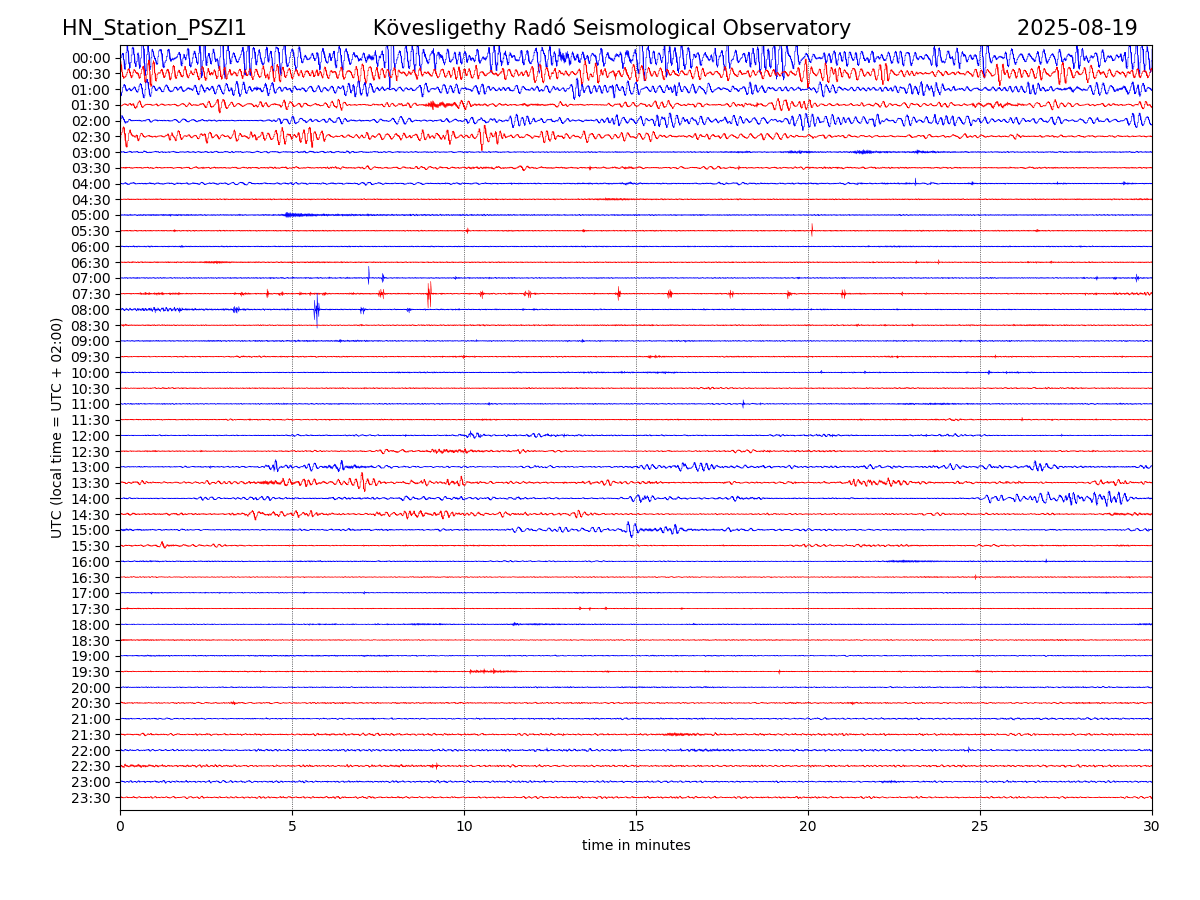Image resolution: width=1200 pixels, height=900 pixels.
Task: Click the blue burst on the 15:00 trace
Action: 630,529
